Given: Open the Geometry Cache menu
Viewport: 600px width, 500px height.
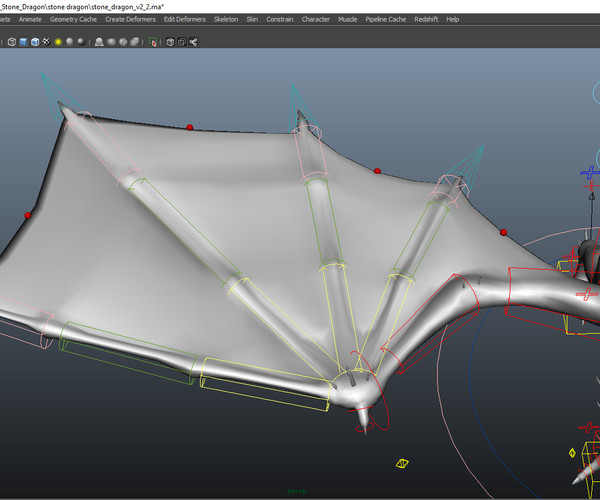Looking at the screenshot, I should pos(74,19).
